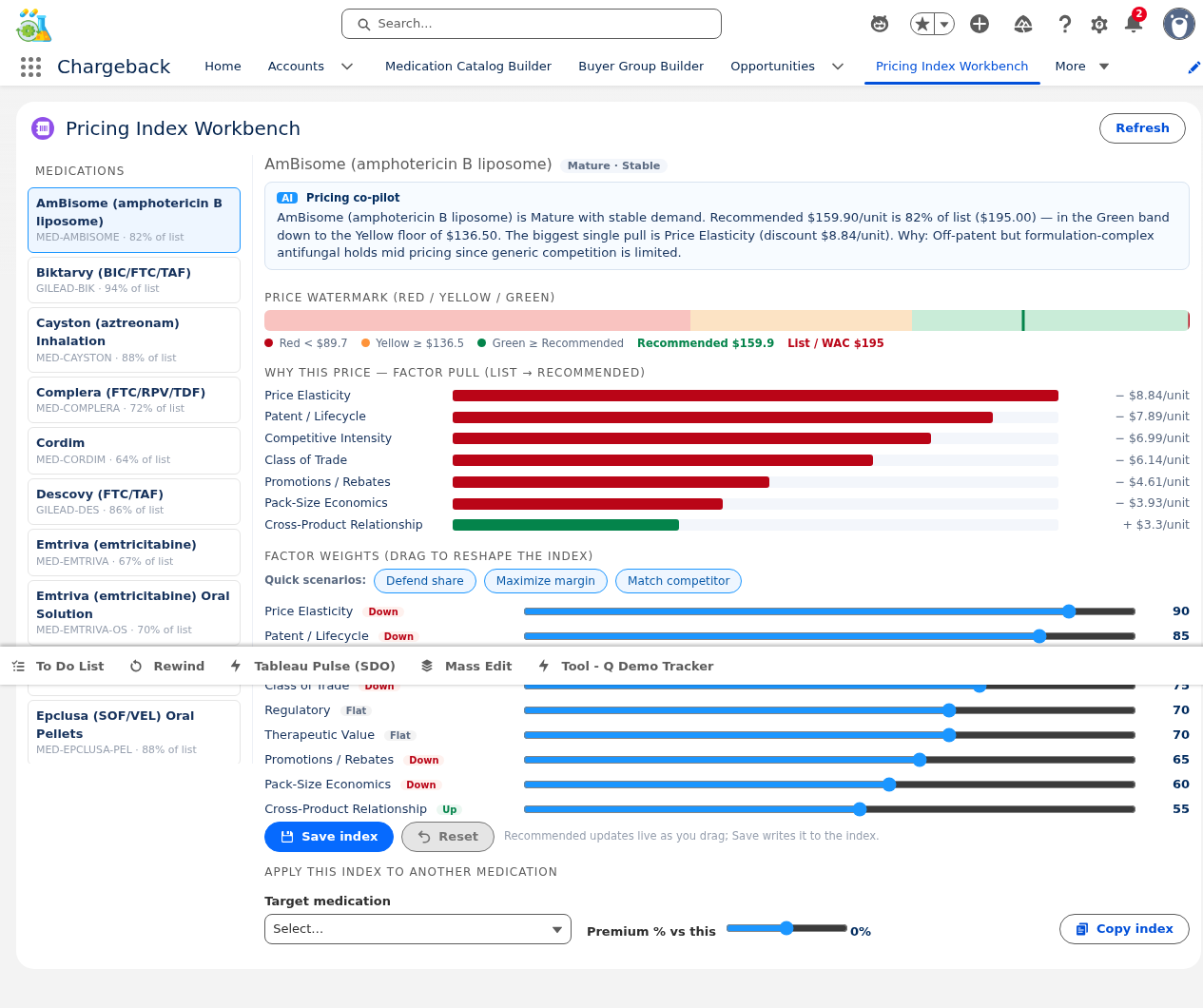The width and height of the screenshot is (1203, 1008).
Task: Open Medication Catalog Builder tab
Action: pyautogui.click(x=468, y=67)
